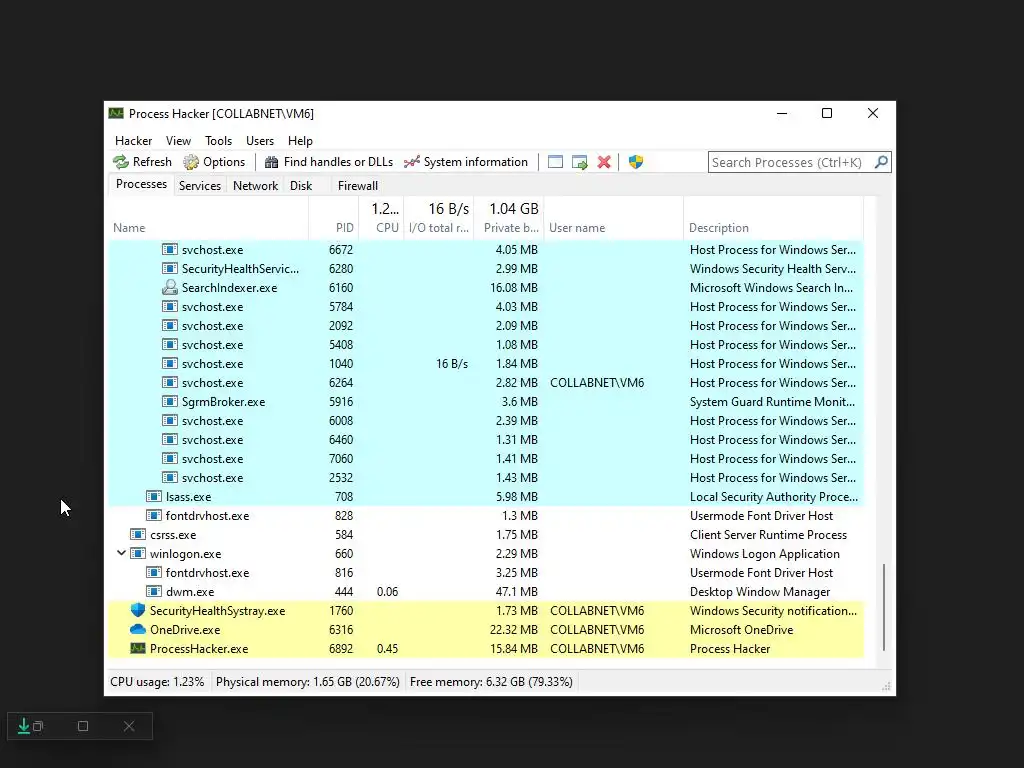Collapse the winlogon.exe tree node
Image resolution: width=1024 pixels, height=768 pixels.
coord(121,553)
